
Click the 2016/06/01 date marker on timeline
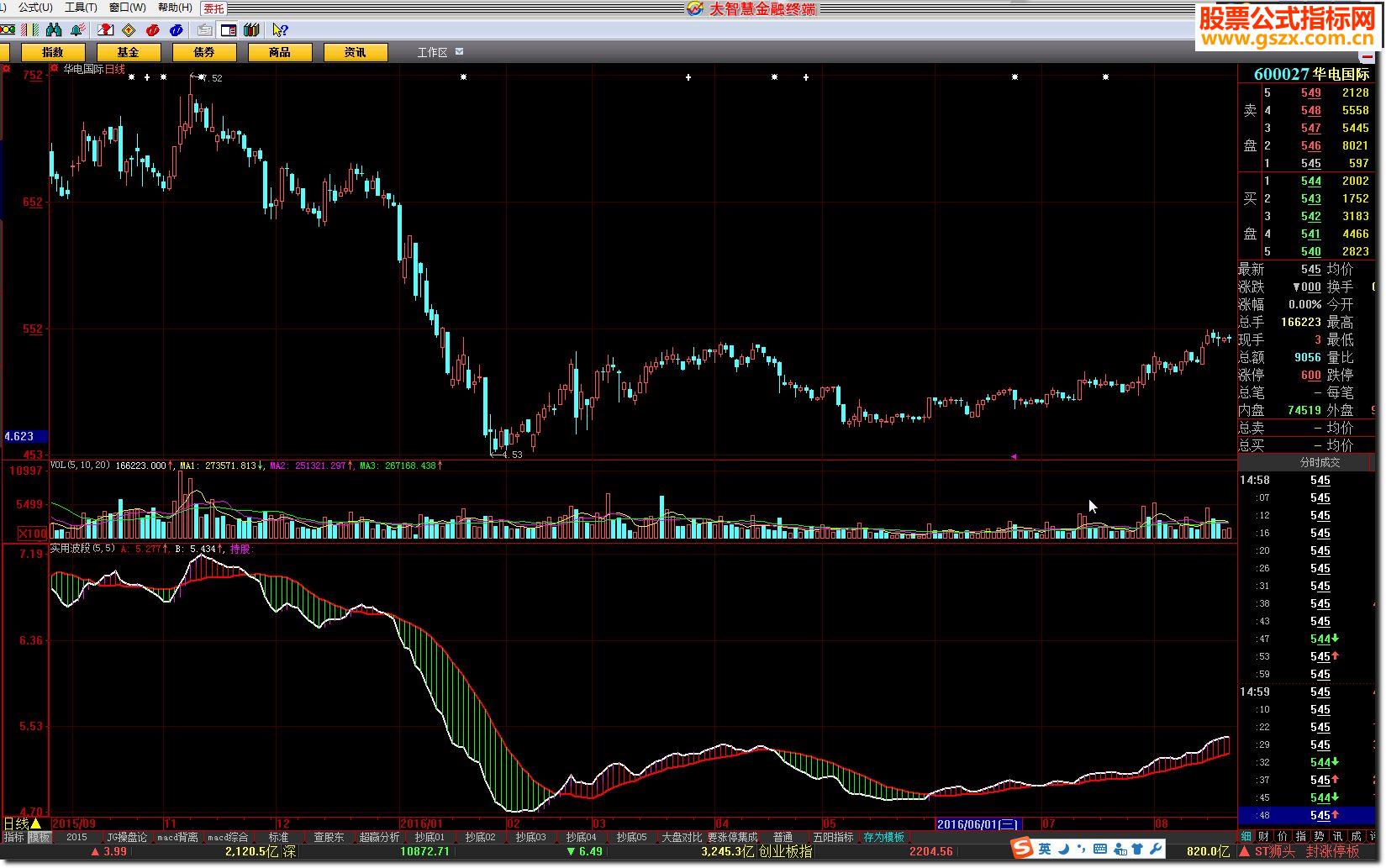978,824
